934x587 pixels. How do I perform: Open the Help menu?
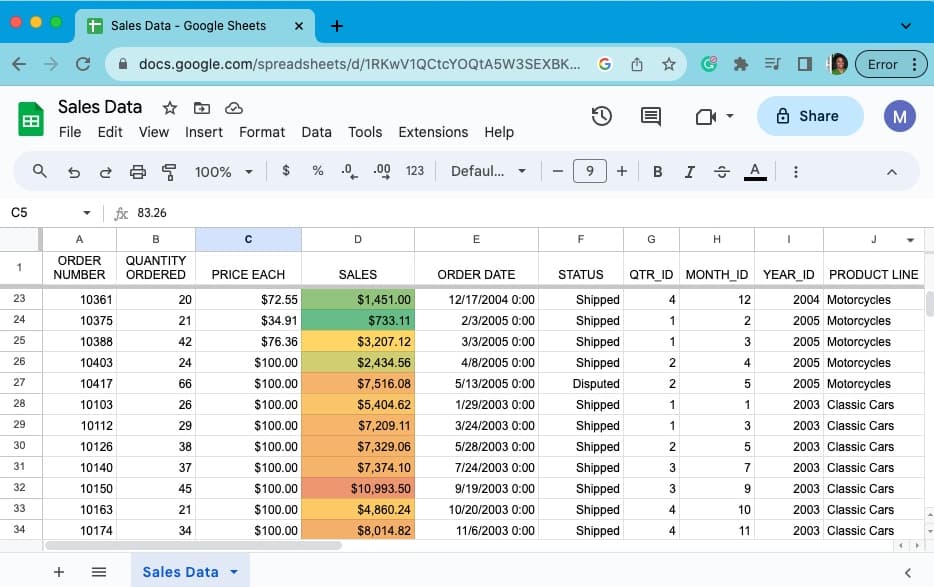coord(499,132)
